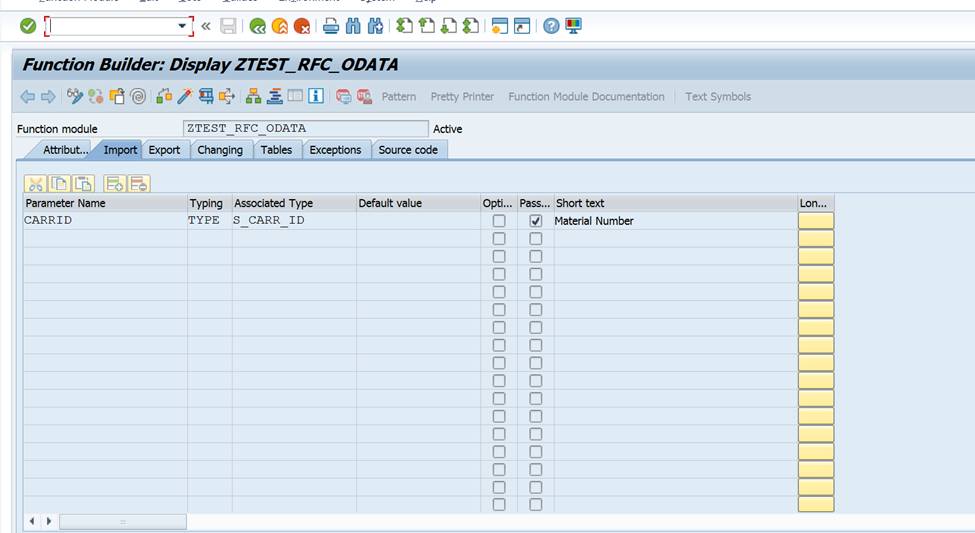Click the Display Object List hierarchy icon

click(253, 96)
